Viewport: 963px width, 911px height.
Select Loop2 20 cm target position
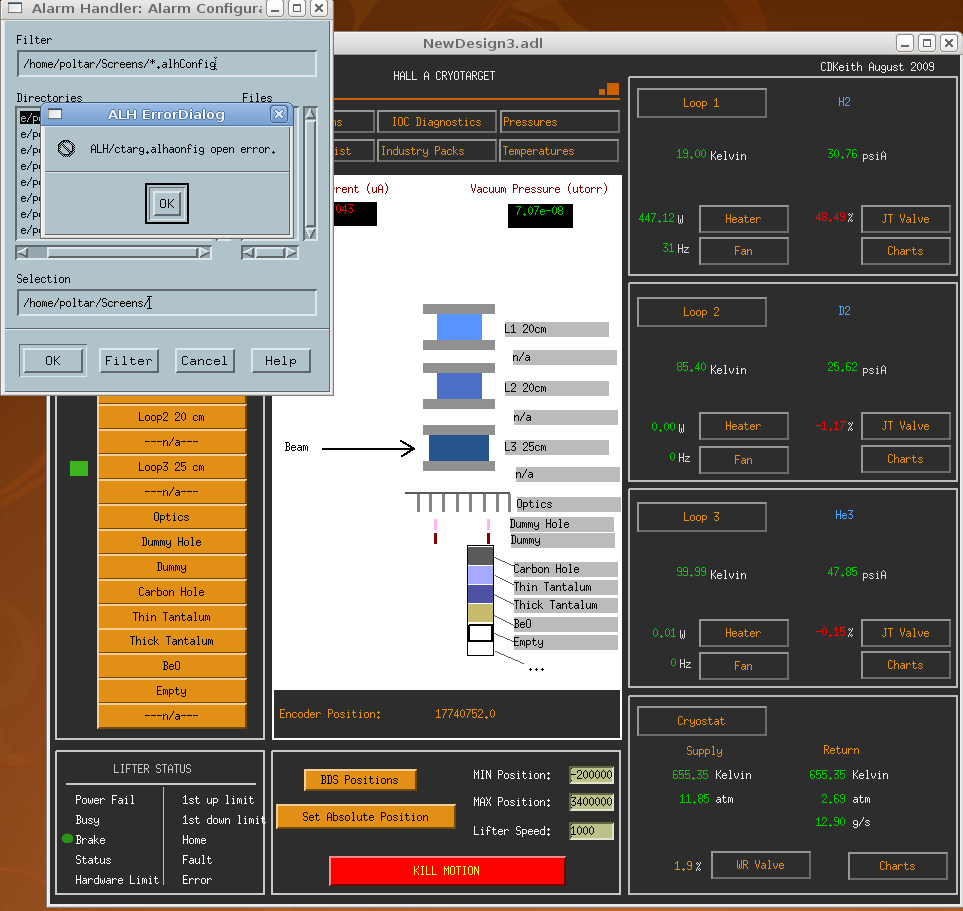pyautogui.click(x=171, y=417)
